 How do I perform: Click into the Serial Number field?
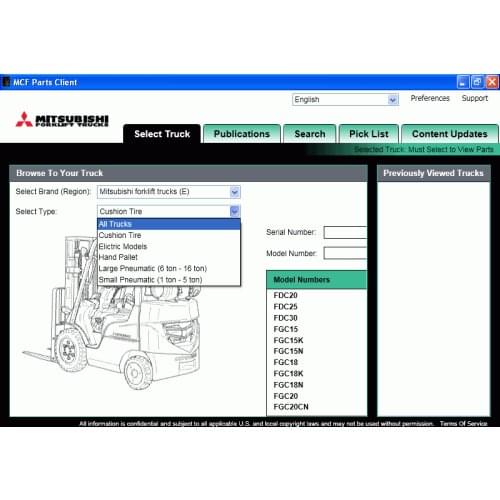345,232
